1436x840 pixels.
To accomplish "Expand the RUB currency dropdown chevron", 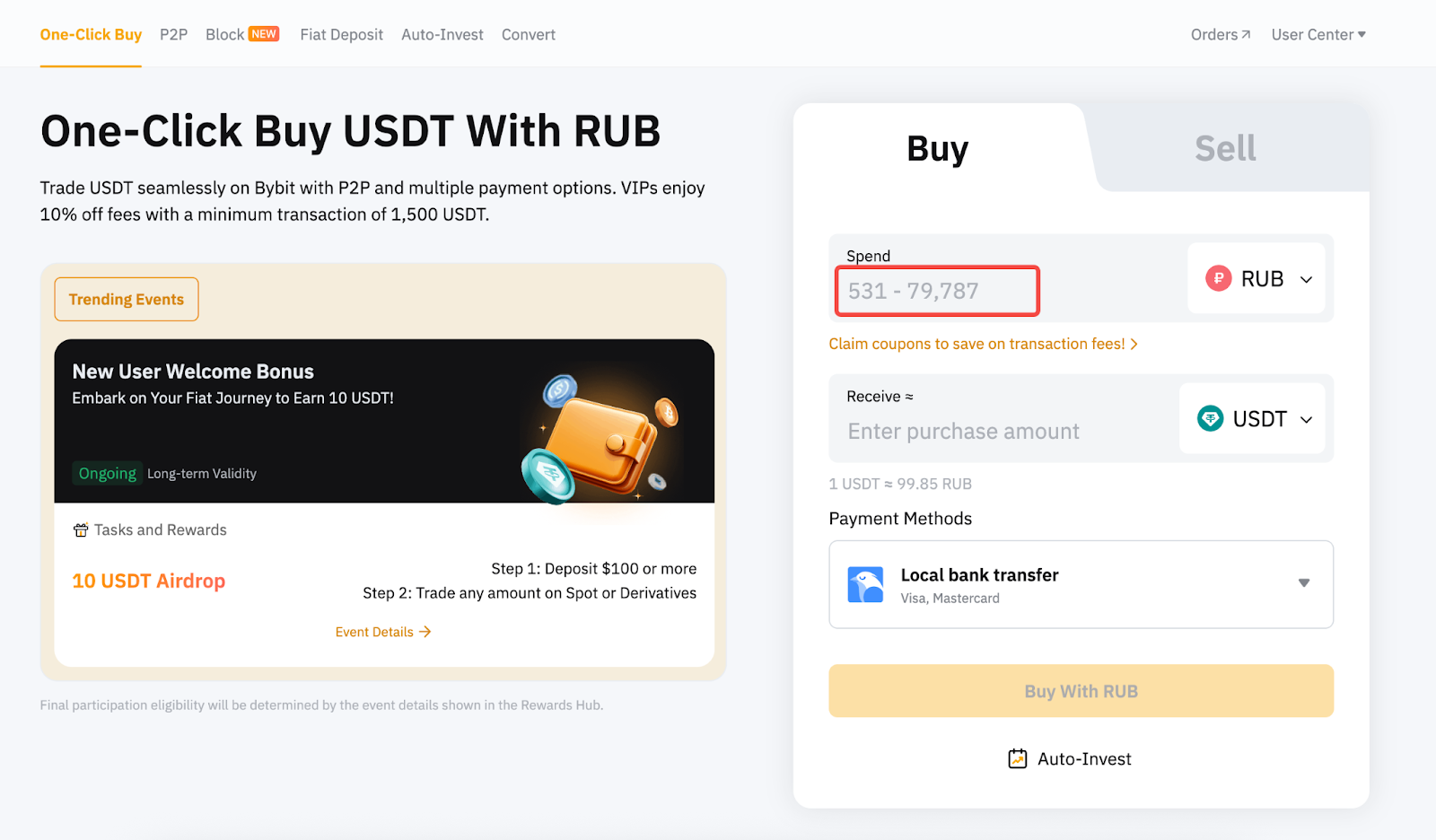I will 1306,279.
